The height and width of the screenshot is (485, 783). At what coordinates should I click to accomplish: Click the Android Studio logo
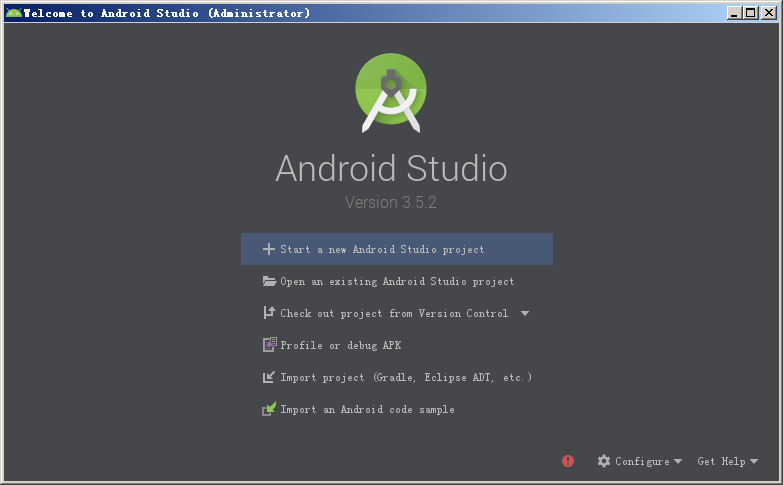[391, 93]
